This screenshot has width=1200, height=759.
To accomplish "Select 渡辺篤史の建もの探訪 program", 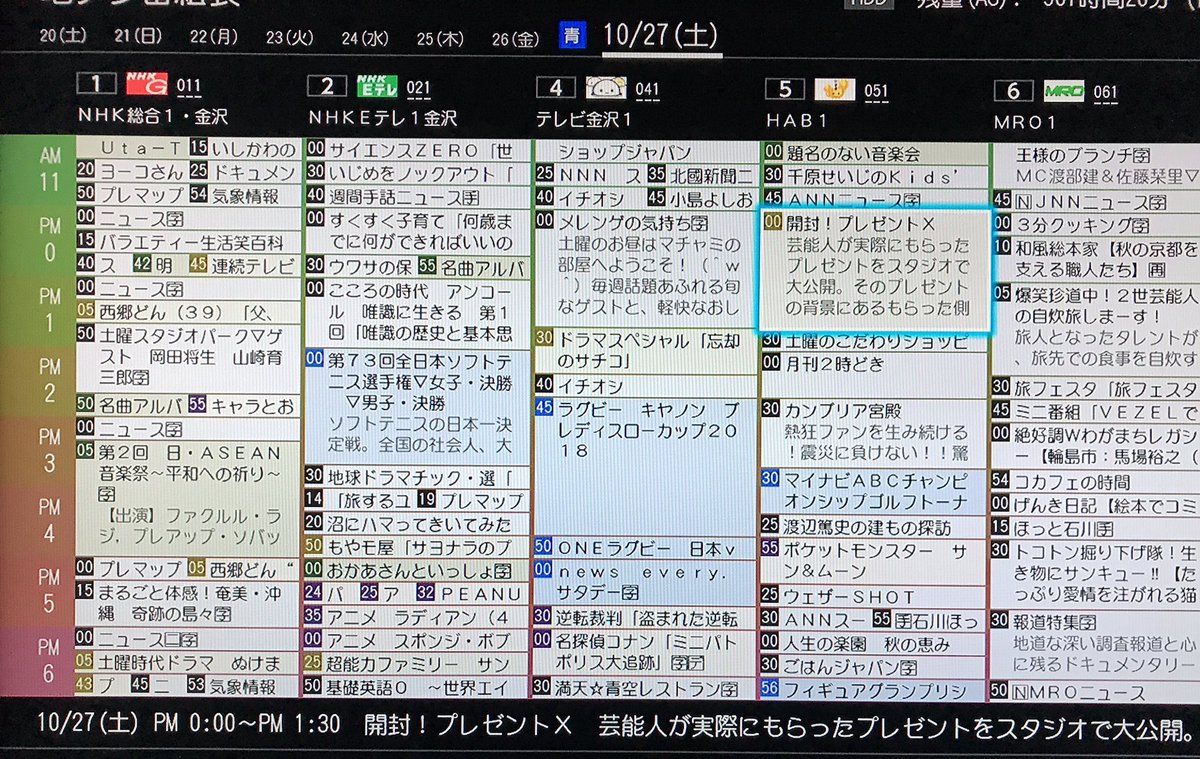I will pyautogui.click(x=874, y=526).
